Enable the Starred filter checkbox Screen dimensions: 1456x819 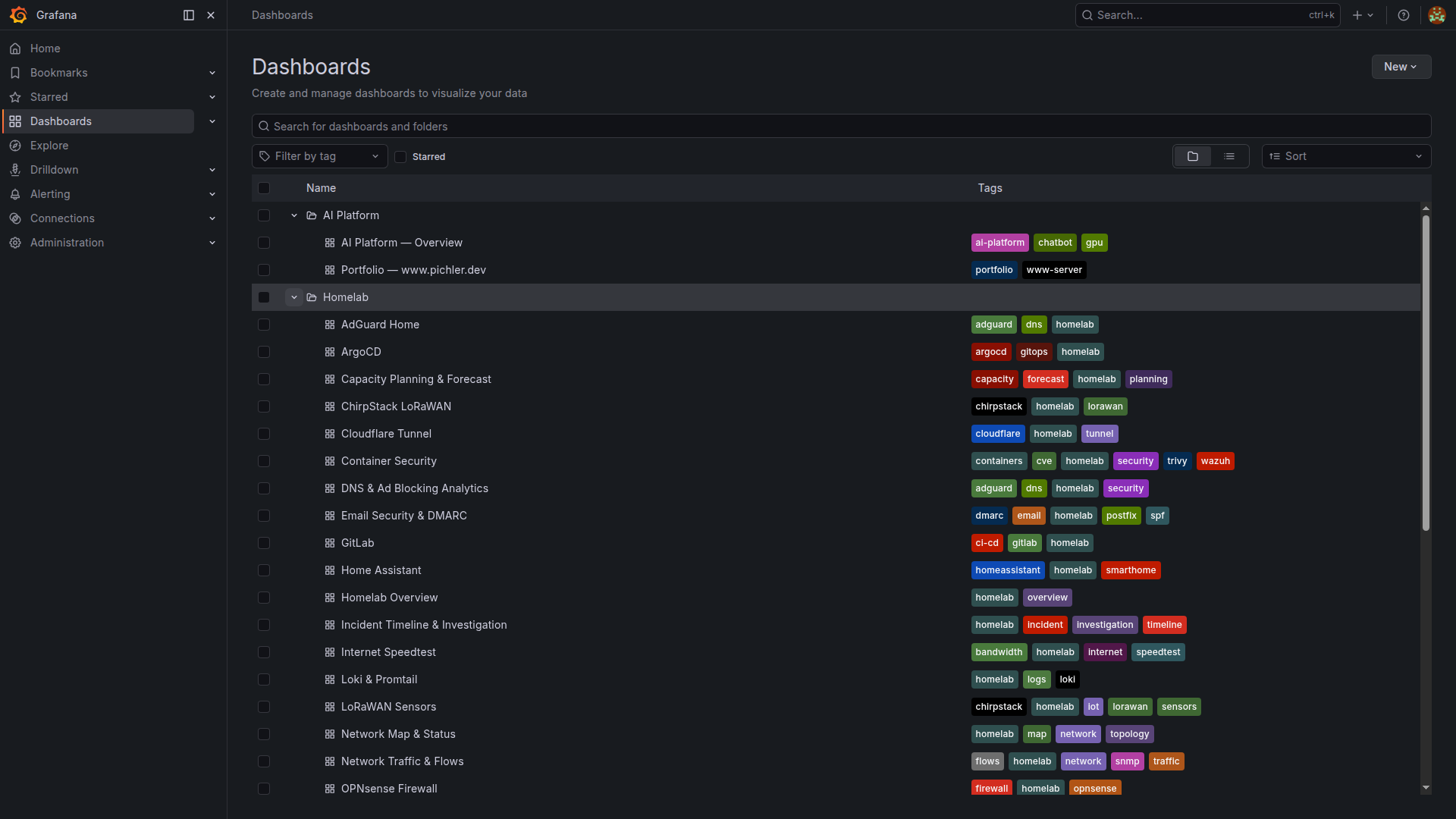coord(400,157)
